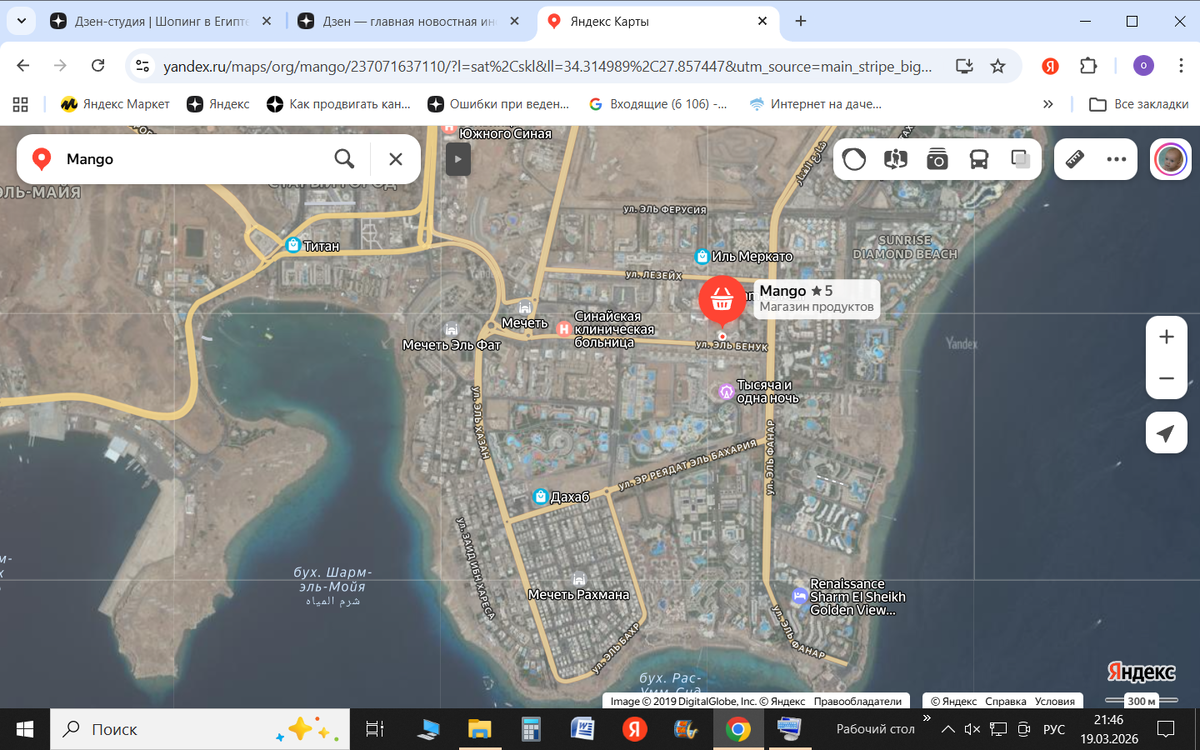Close the Яндекс Карты tab

(763, 21)
